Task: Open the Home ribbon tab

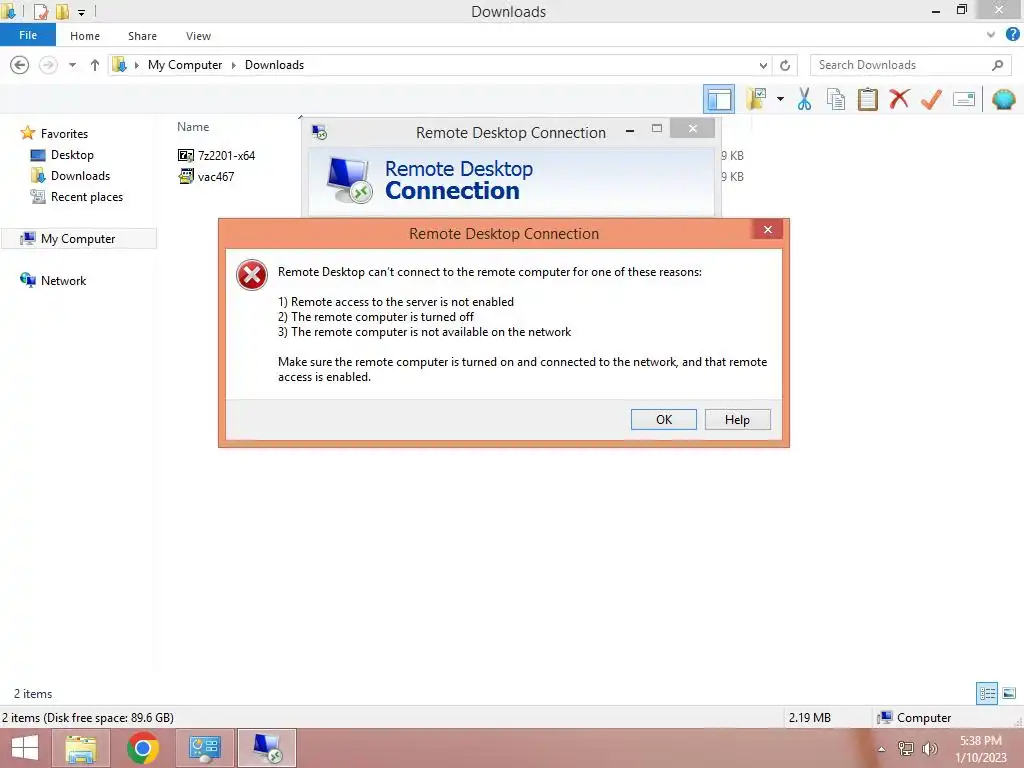Action: (x=85, y=36)
